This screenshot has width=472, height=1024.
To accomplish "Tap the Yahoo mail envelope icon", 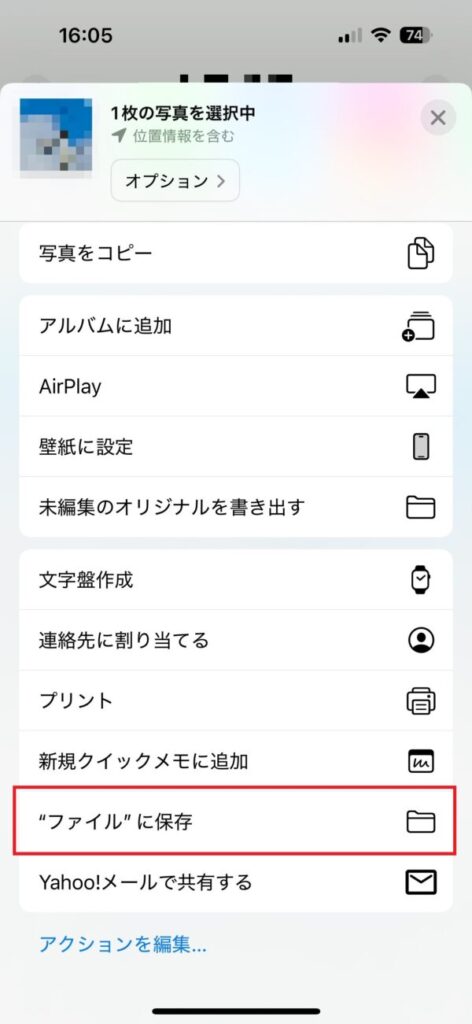I will [421, 882].
